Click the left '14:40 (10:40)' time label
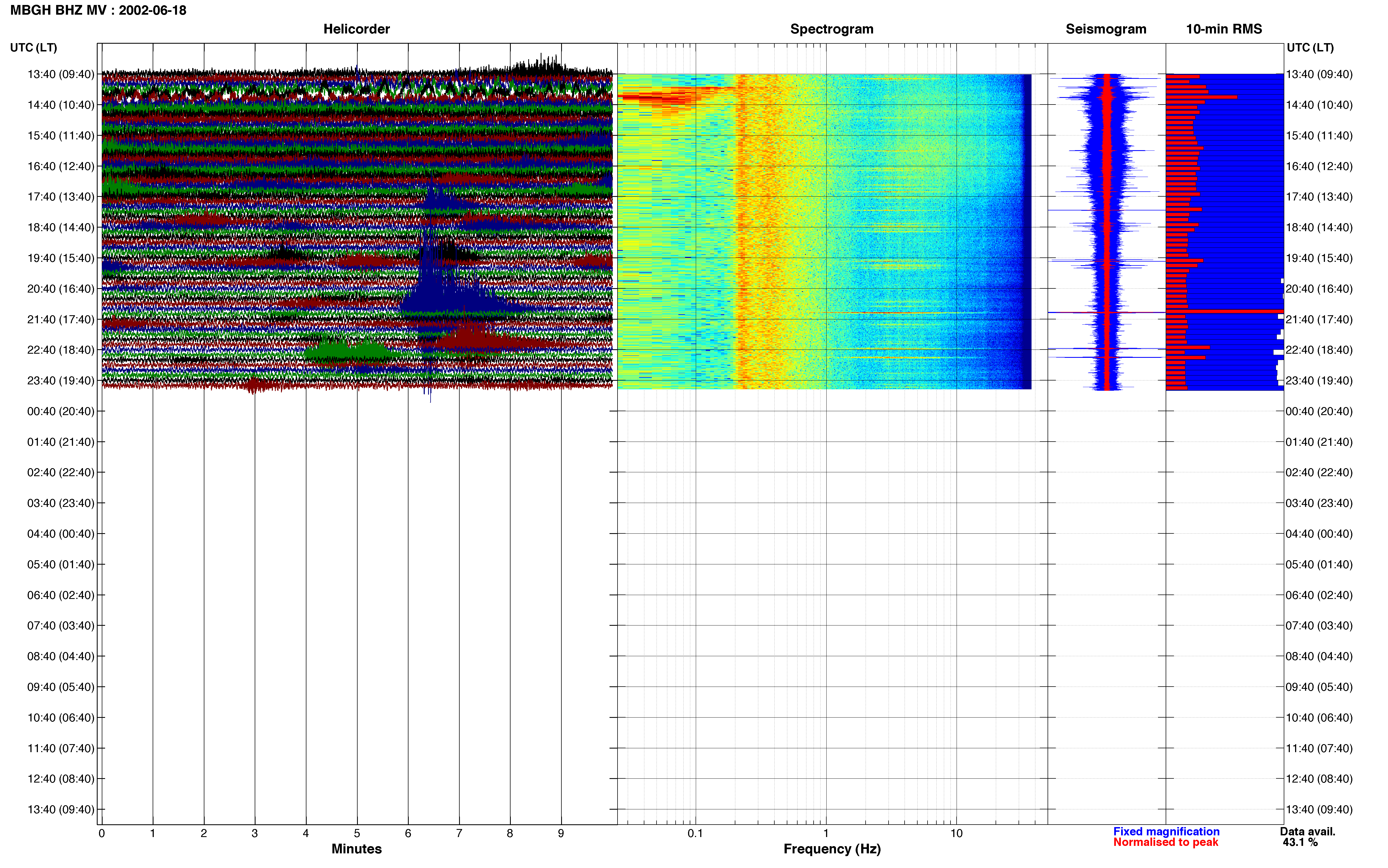The image size is (1388, 868). (61, 105)
